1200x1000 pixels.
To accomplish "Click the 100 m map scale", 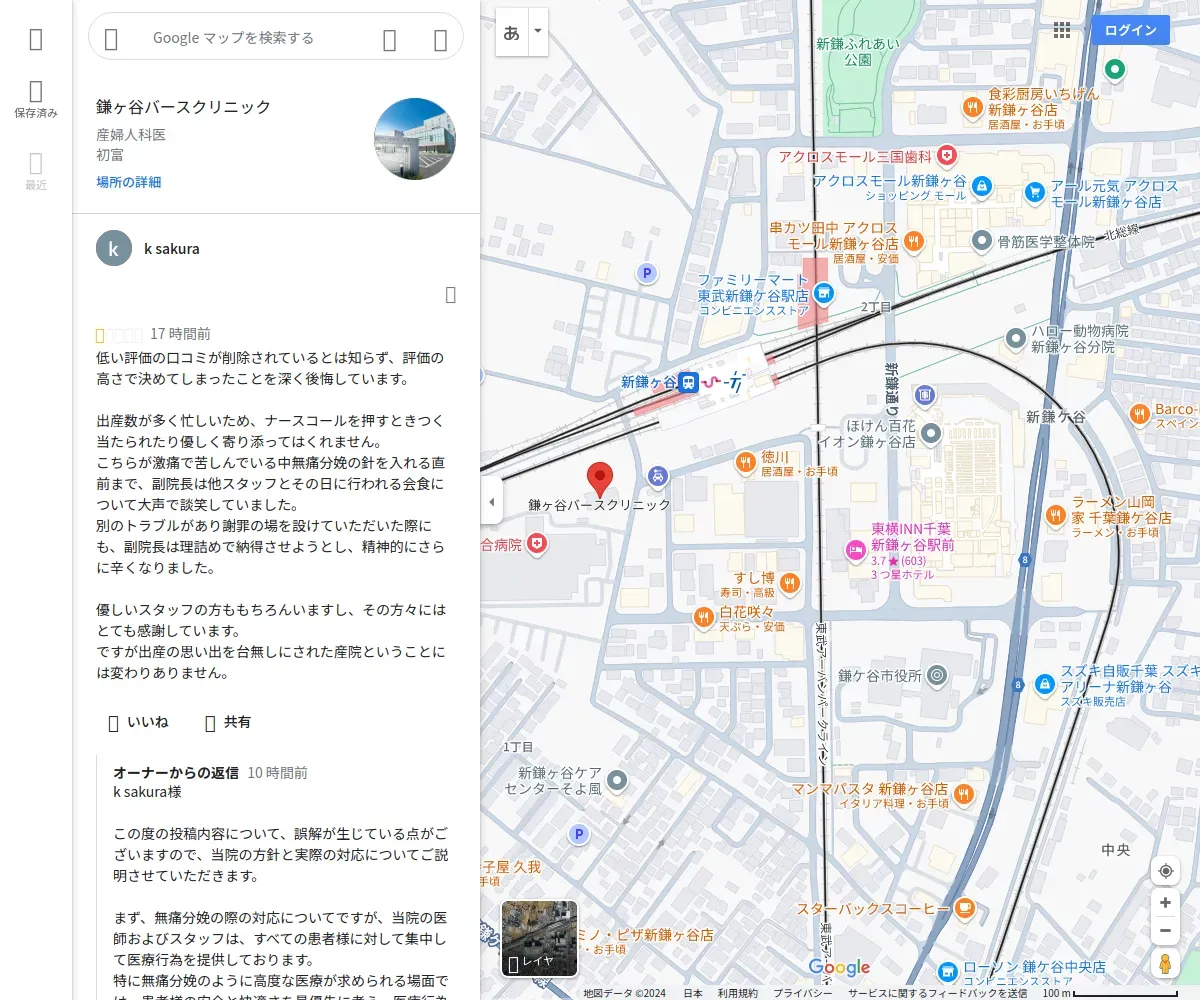I will (1112, 993).
